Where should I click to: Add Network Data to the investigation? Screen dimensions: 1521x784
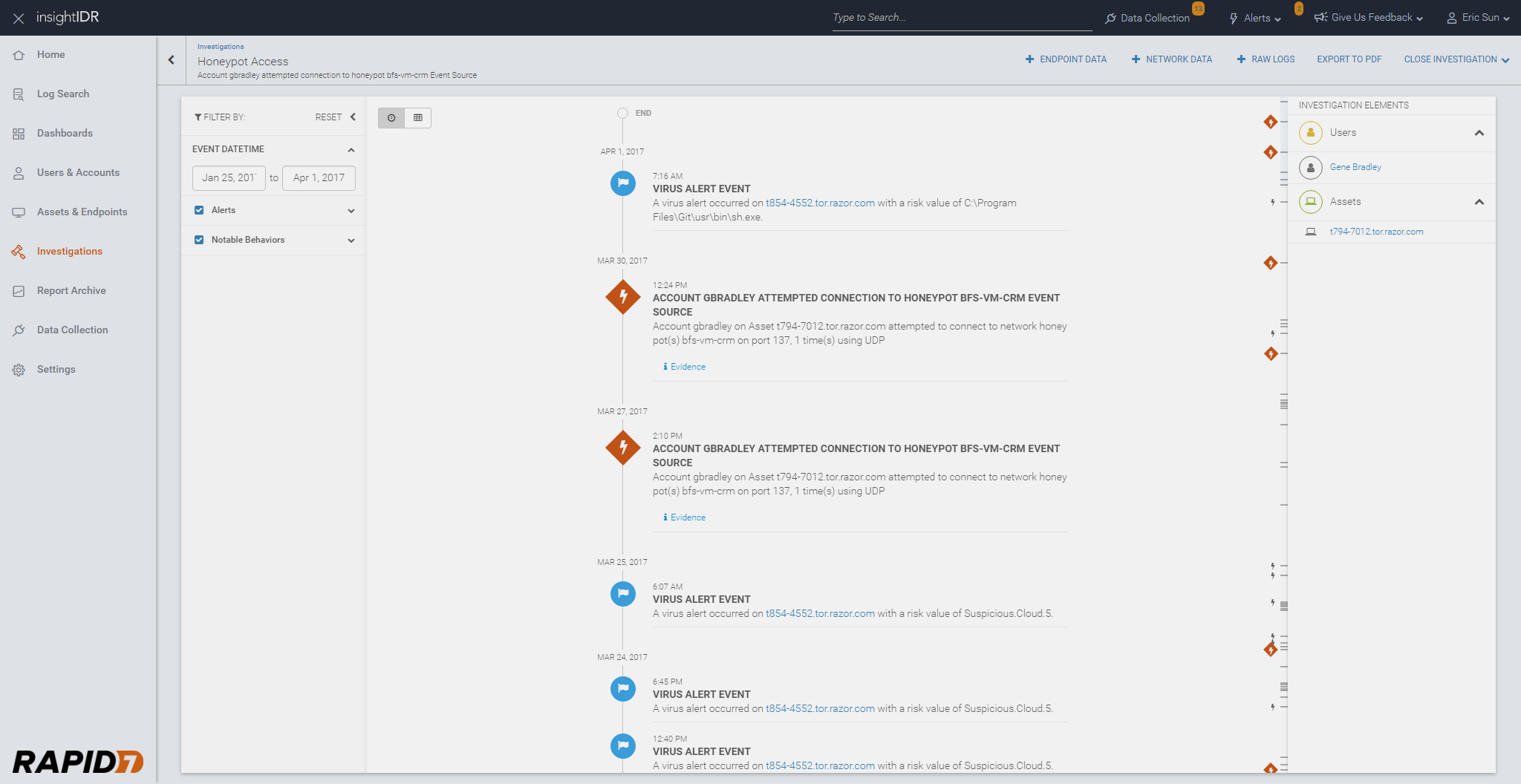click(1172, 59)
